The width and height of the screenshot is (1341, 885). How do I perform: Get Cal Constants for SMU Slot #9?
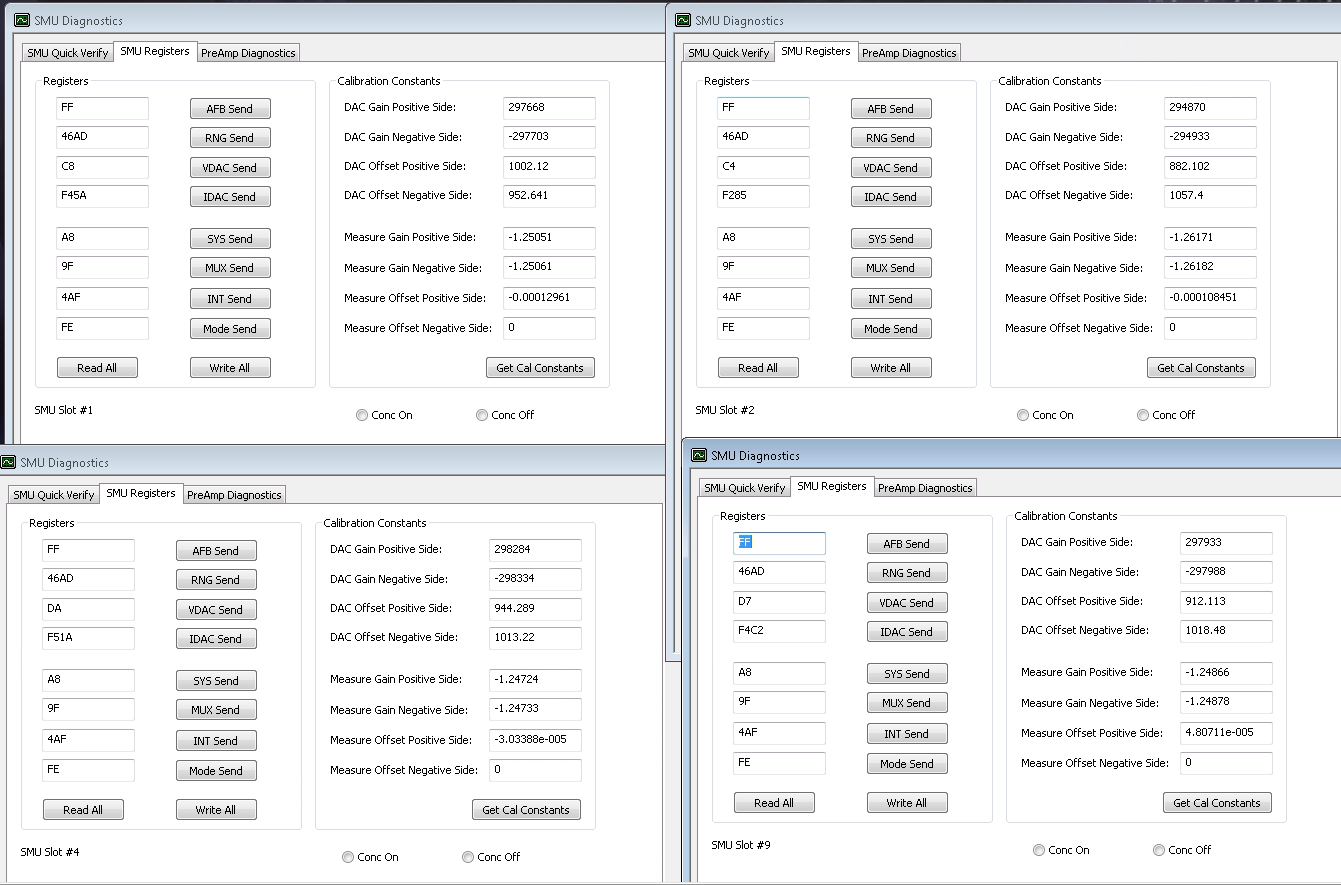(x=1217, y=803)
